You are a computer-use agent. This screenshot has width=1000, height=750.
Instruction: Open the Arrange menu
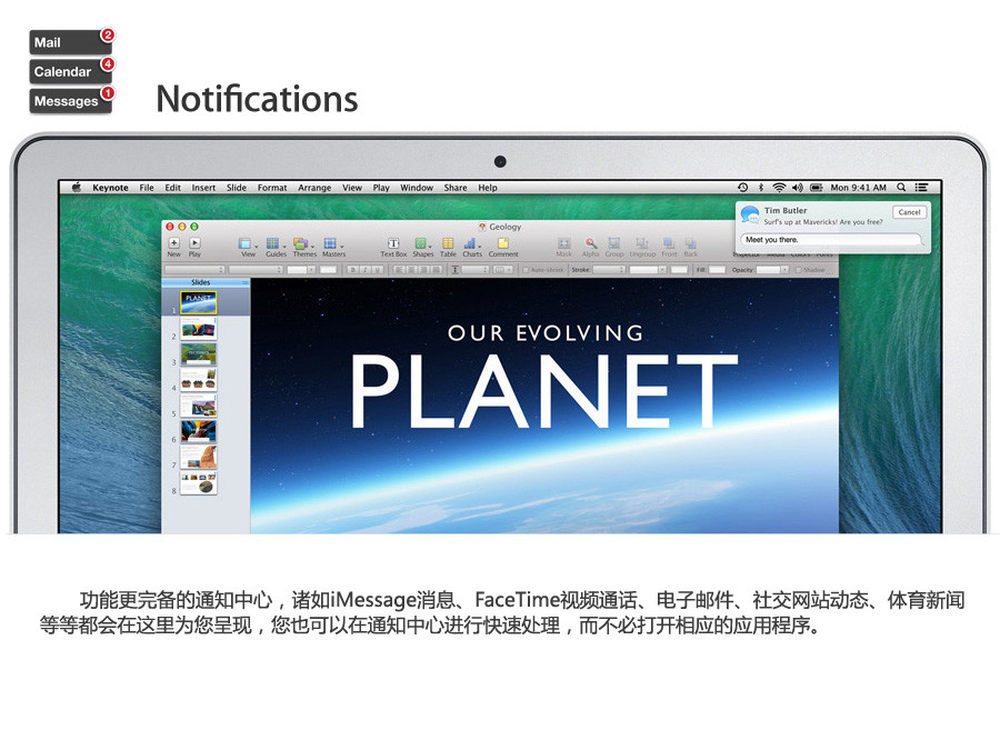coord(314,188)
